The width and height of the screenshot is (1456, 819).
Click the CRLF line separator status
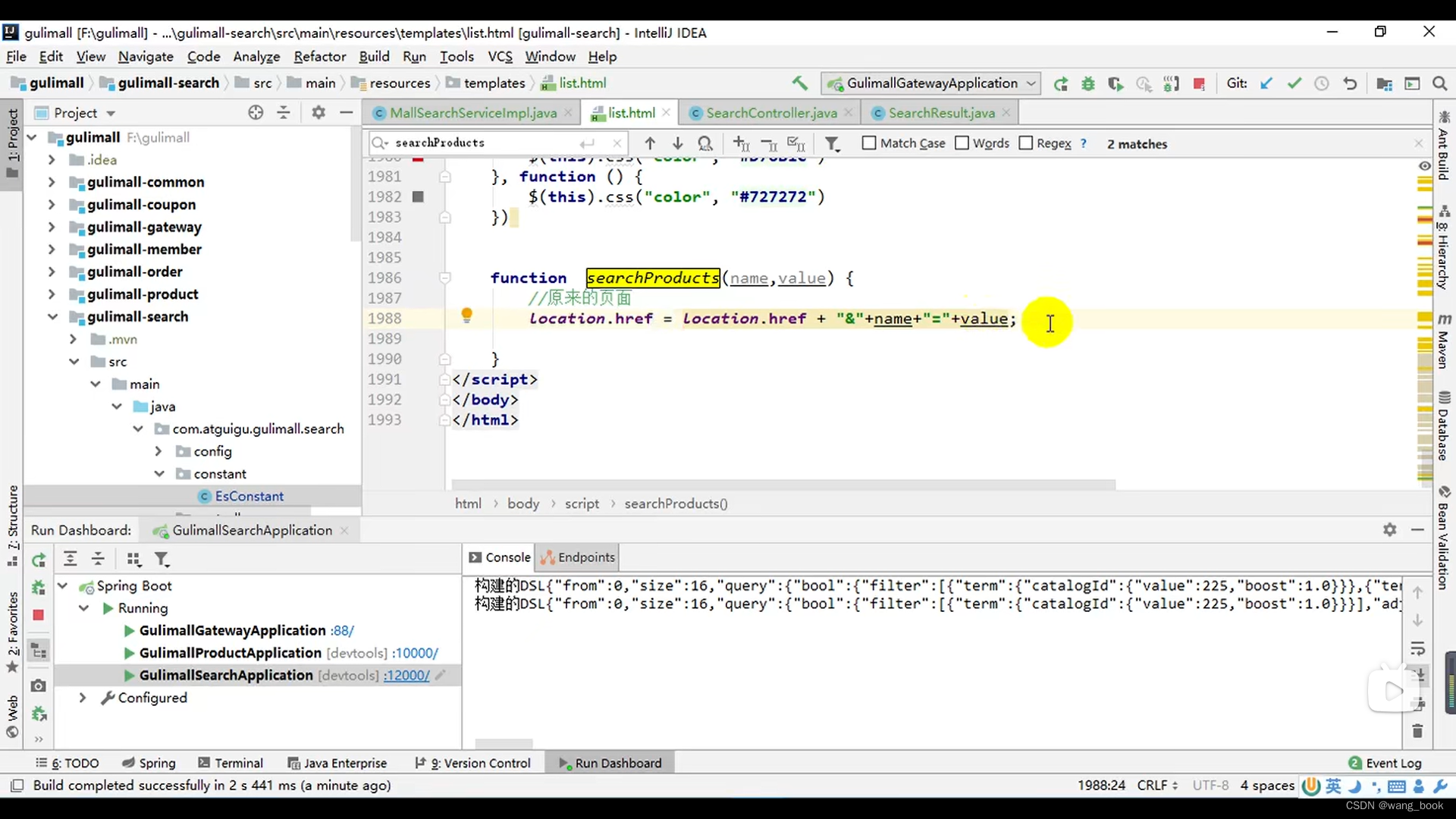[x=1157, y=786]
